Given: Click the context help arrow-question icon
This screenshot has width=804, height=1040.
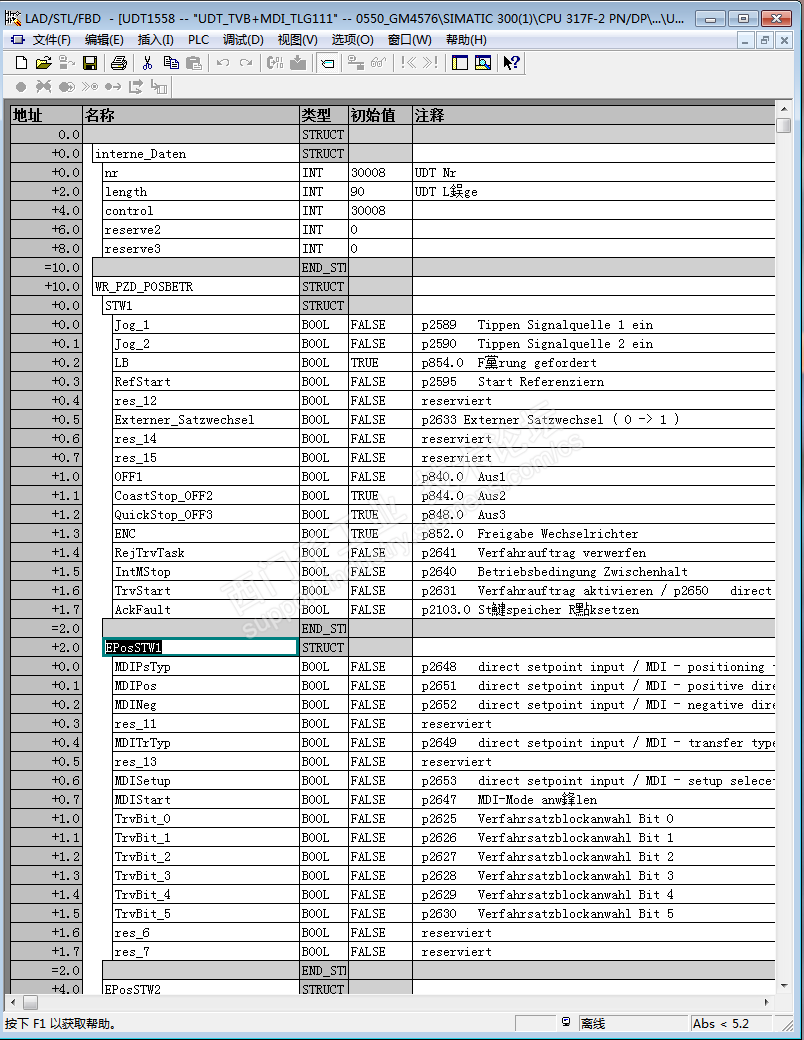Looking at the screenshot, I should pos(511,63).
